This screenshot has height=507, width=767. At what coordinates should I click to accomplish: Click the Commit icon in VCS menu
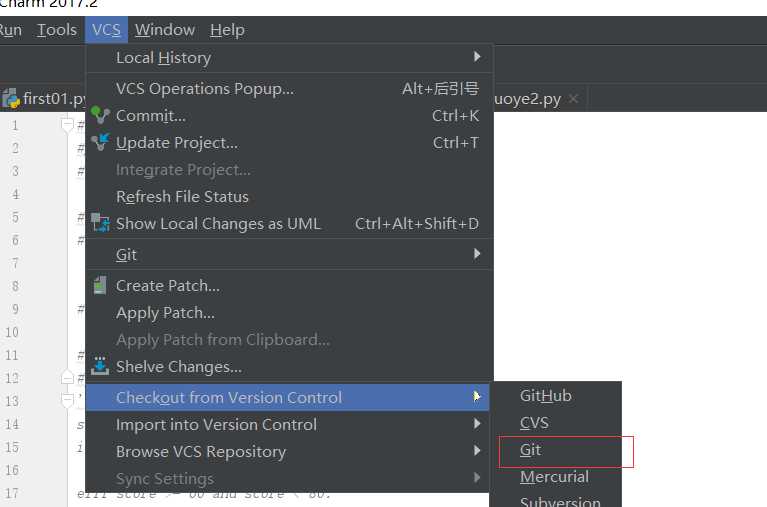click(100, 115)
